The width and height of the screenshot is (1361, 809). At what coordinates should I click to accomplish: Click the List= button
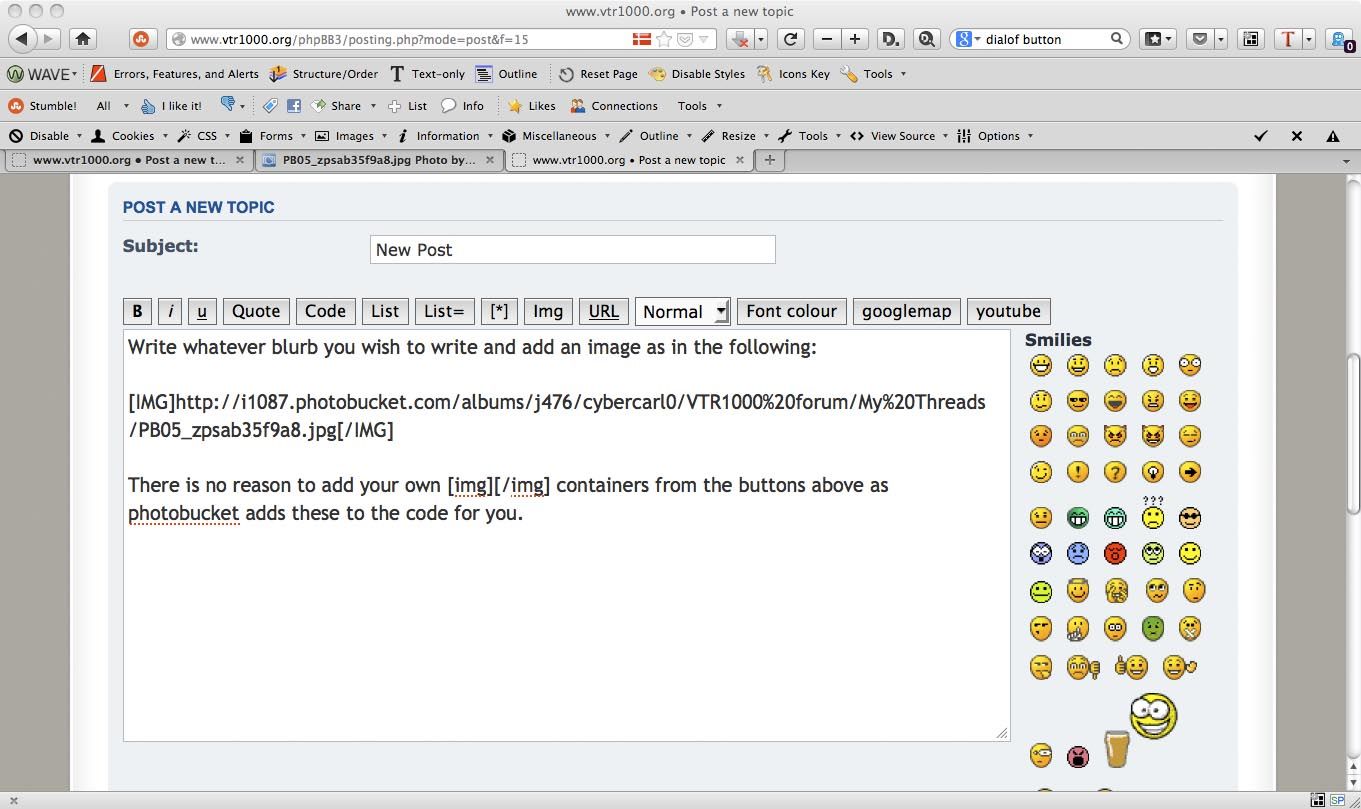[x=444, y=311]
